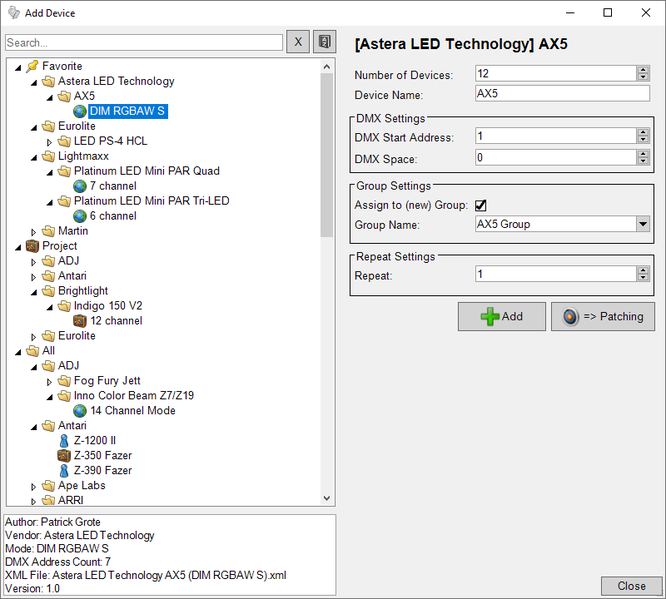Select the DIM RGBAW S globe icon

click(x=80, y=112)
